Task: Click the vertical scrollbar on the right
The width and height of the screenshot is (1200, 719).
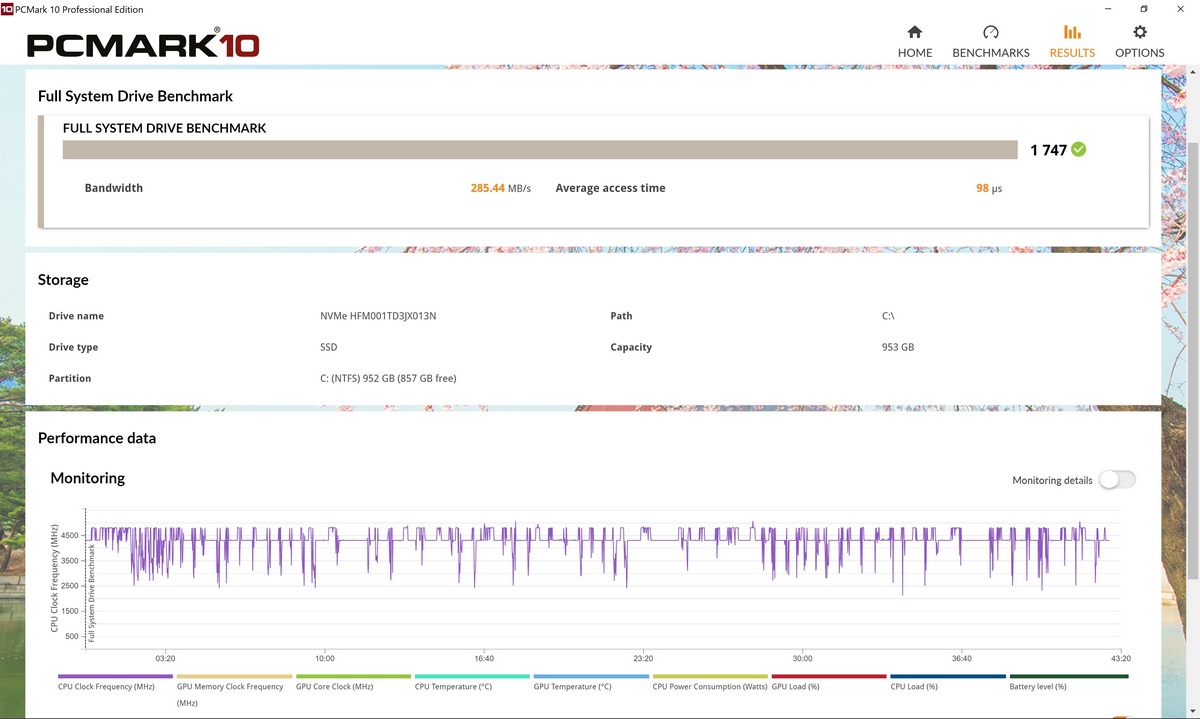Action: click(x=1192, y=360)
